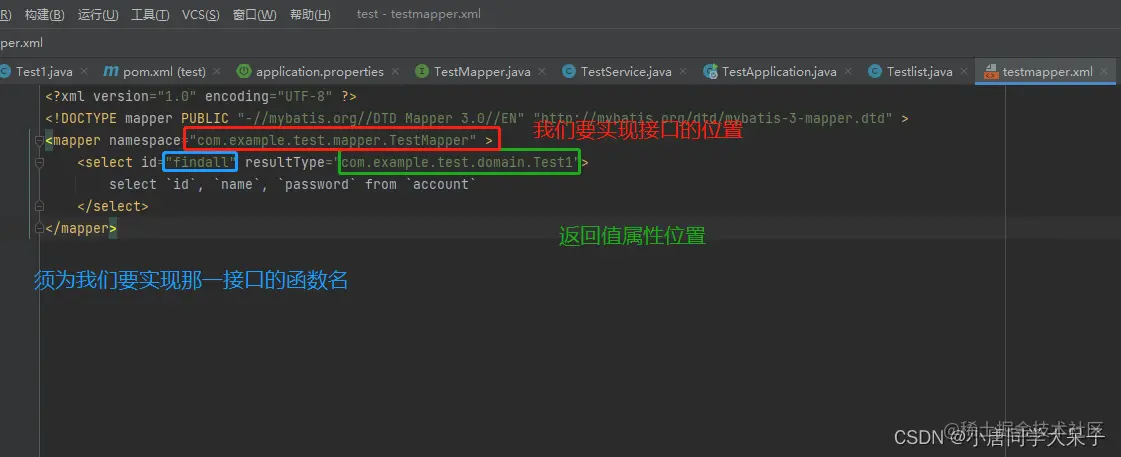
Task: Click the resultType attribute name
Action: (x=285, y=162)
